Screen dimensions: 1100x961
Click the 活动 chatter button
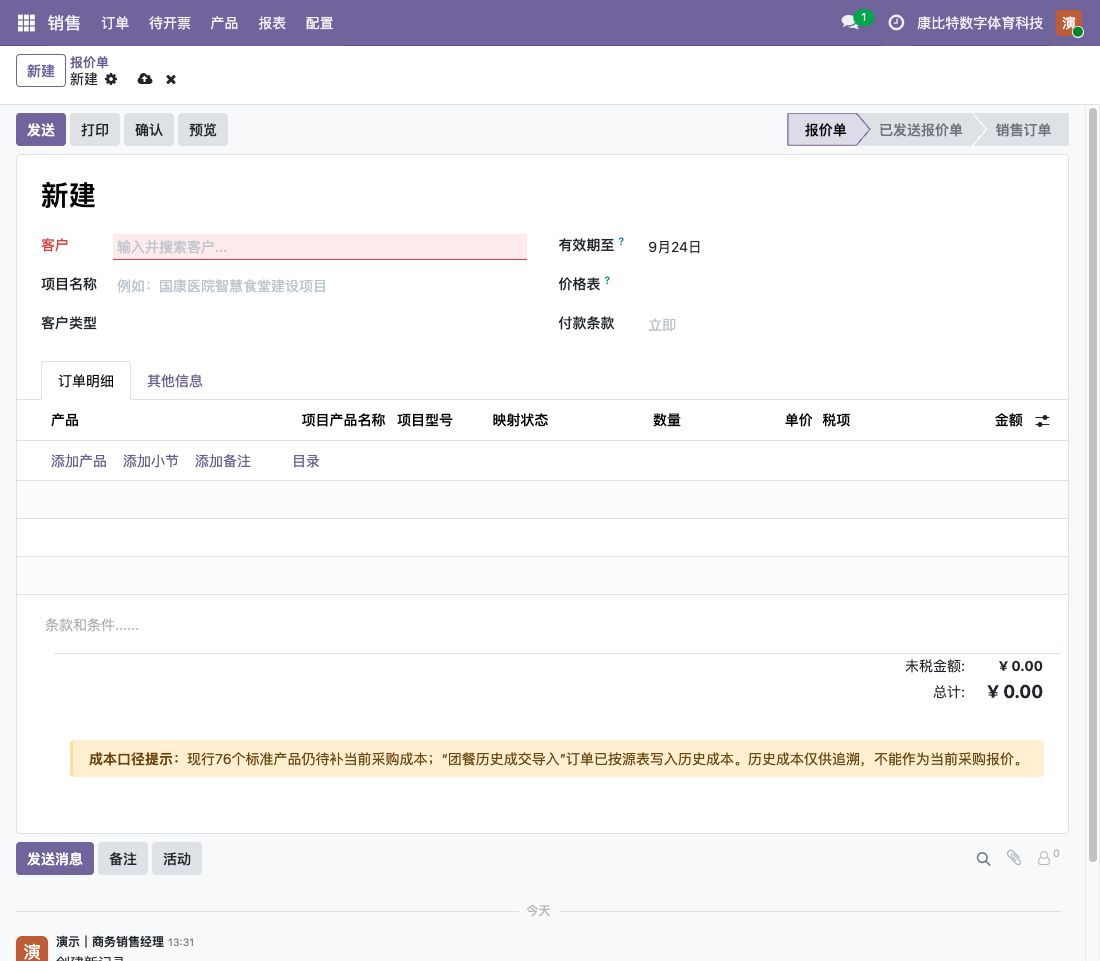pyautogui.click(x=177, y=859)
